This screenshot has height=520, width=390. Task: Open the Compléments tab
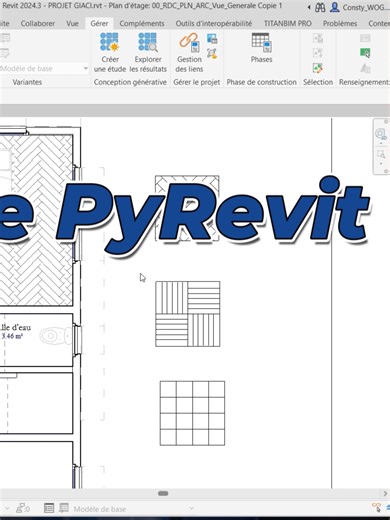click(x=142, y=23)
